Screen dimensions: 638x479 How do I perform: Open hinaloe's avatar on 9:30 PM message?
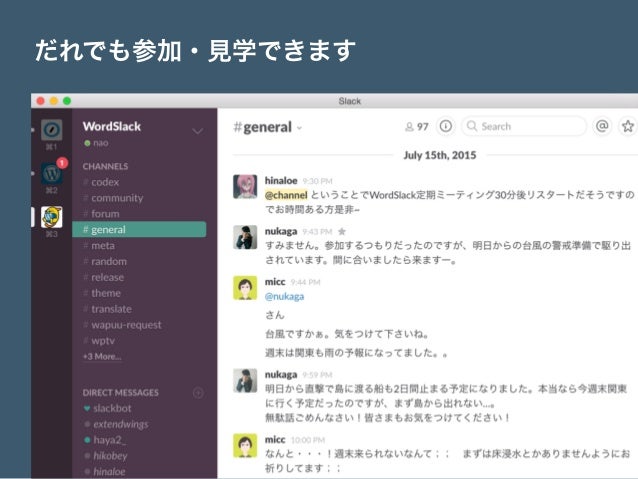(245, 186)
